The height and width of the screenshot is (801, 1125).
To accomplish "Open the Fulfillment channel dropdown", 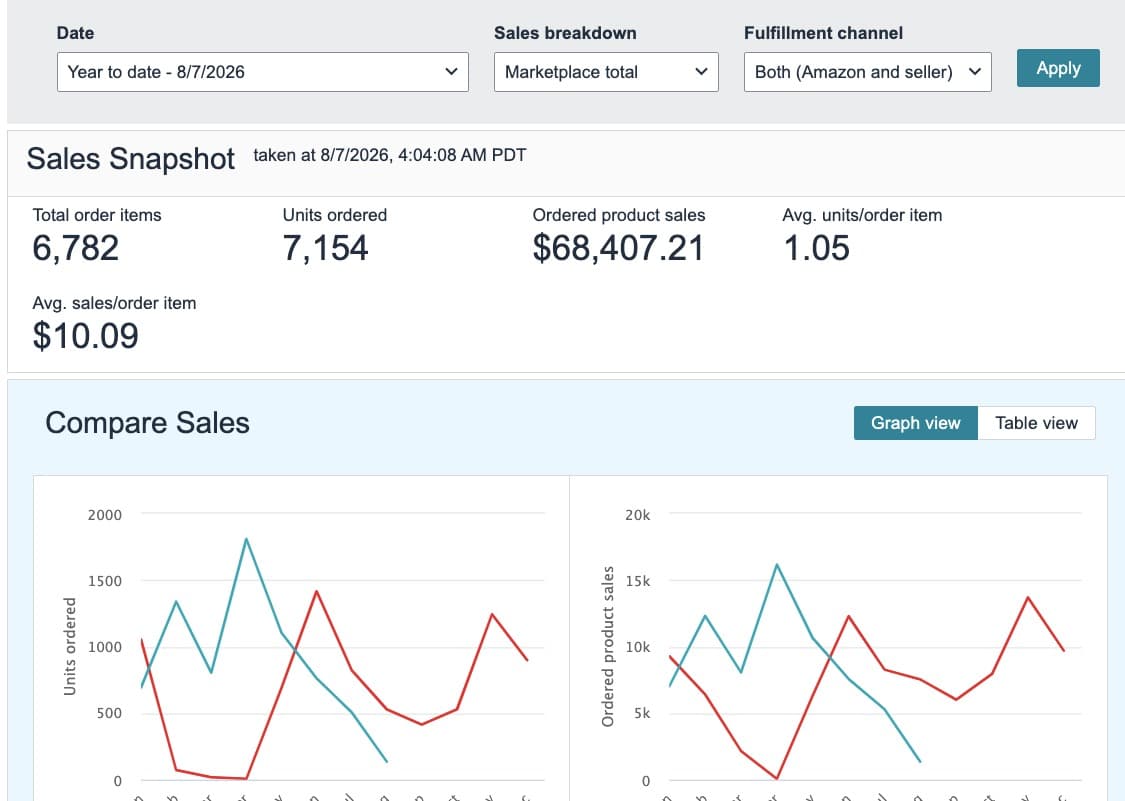I will point(867,72).
